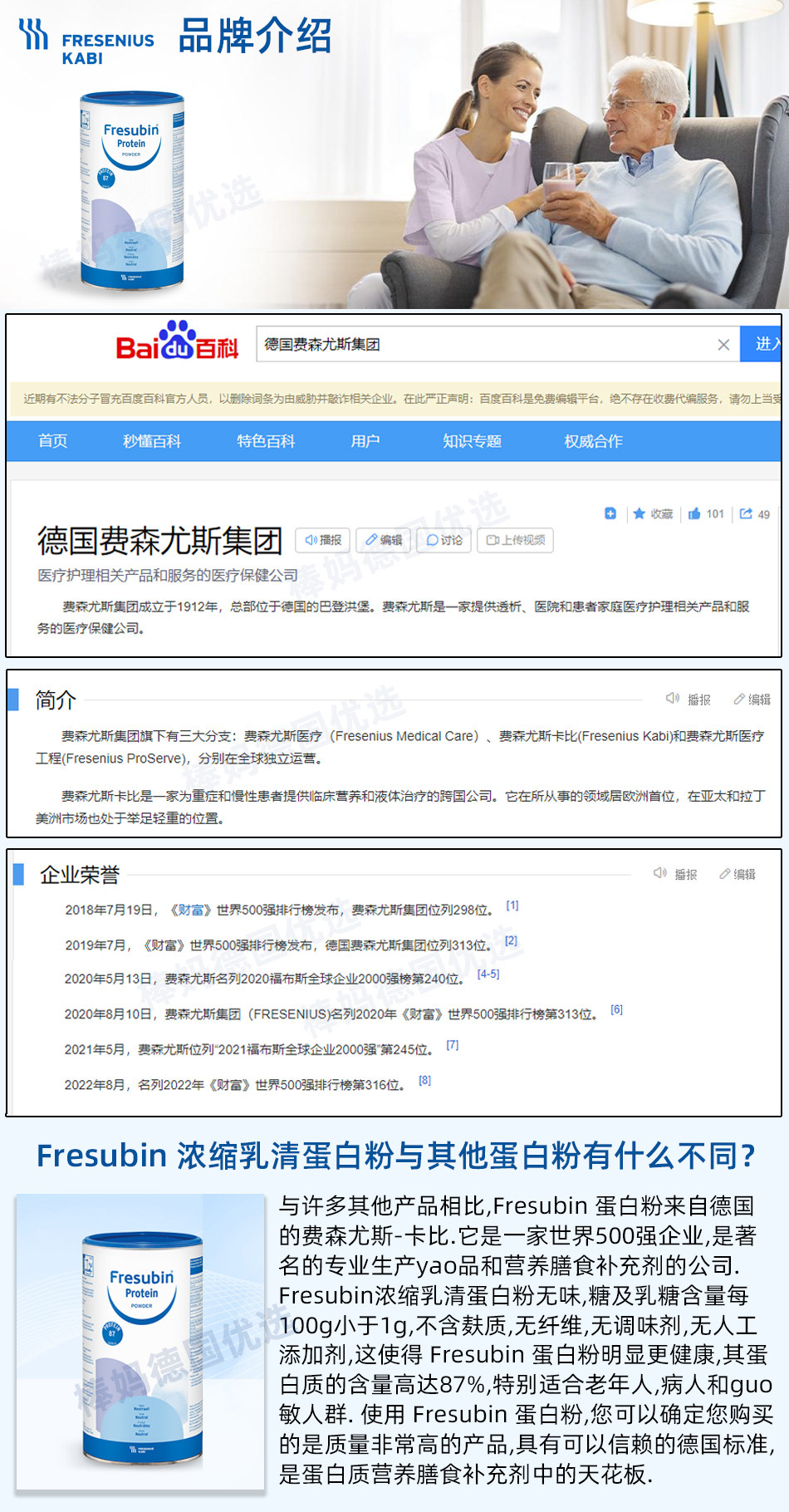The height and width of the screenshot is (1512, 789).
Task: Open the 权威合作 tab
Action: point(593,441)
